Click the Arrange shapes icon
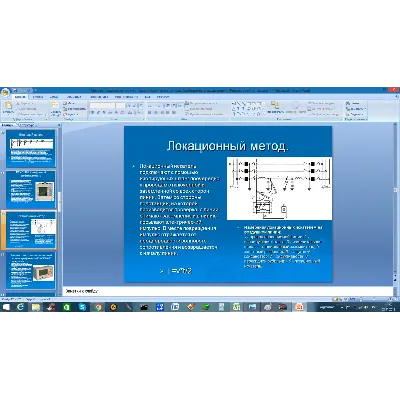This screenshot has width=400, height=400. (x=275, y=107)
